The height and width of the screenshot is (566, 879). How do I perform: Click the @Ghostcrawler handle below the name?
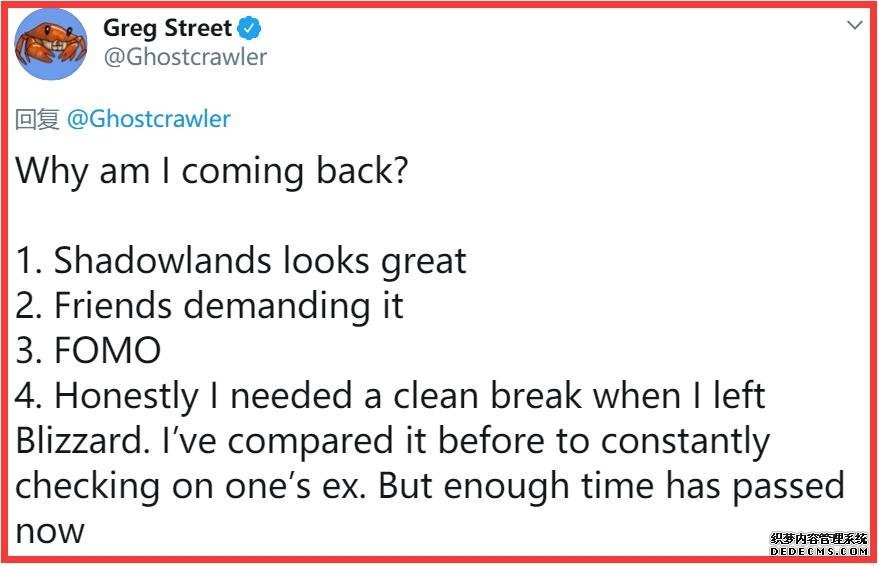(x=185, y=57)
